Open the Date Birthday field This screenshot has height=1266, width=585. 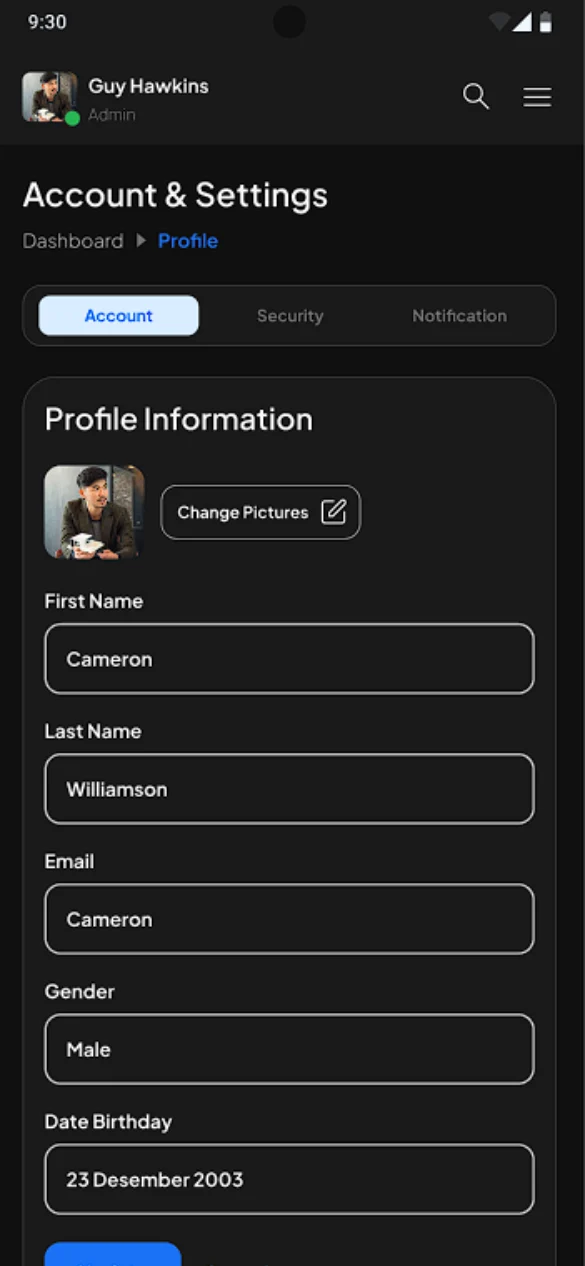(x=289, y=1179)
